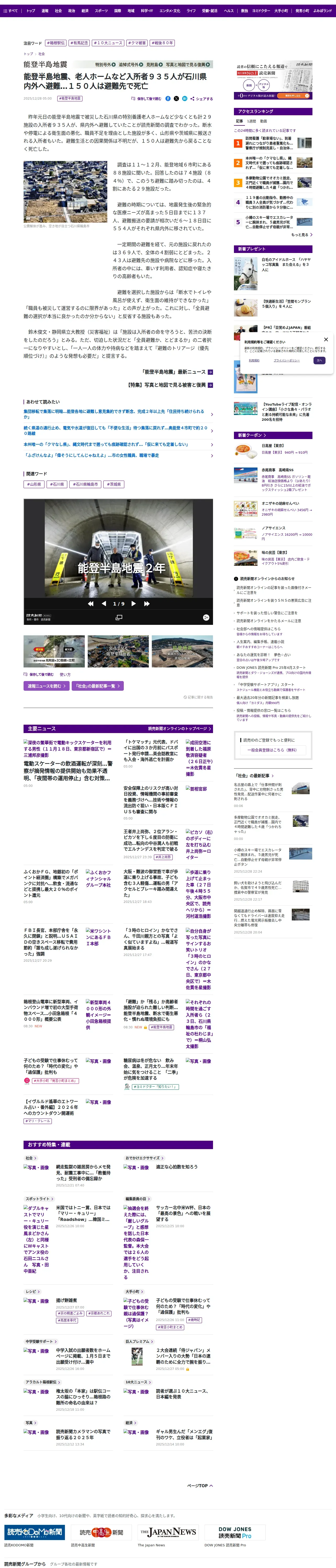
Task: Click the #山形県 related word tag
Action: pyautogui.click(x=34, y=485)
